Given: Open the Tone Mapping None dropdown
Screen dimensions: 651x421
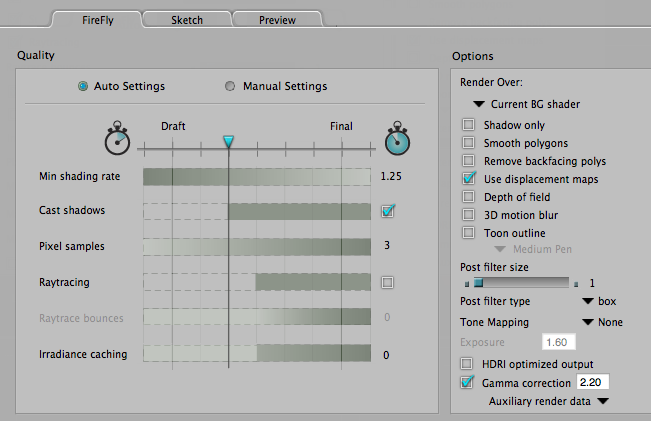Looking at the screenshot, I should [602, 322].
